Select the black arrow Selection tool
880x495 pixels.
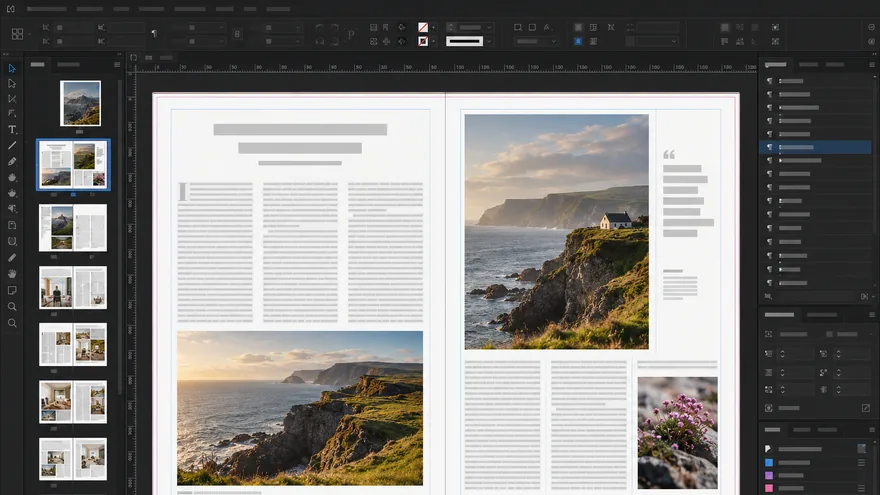point(12,68)
